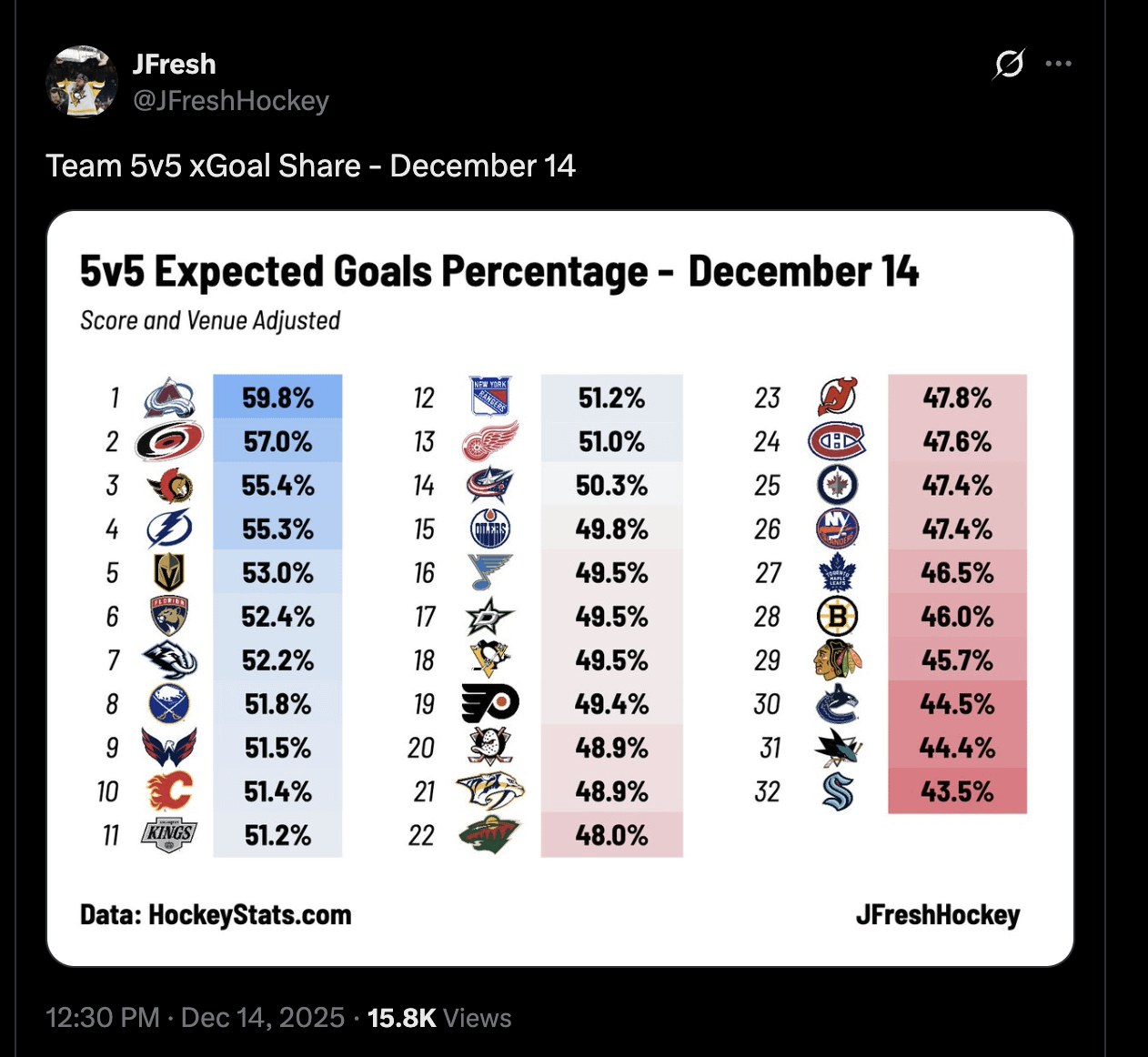Image resolution: width=1148 pixels, height=1057 pixels.
Task: Click the 12:30 PM Dec 14, 2025 timestamp
Action: click(196, 1017)
